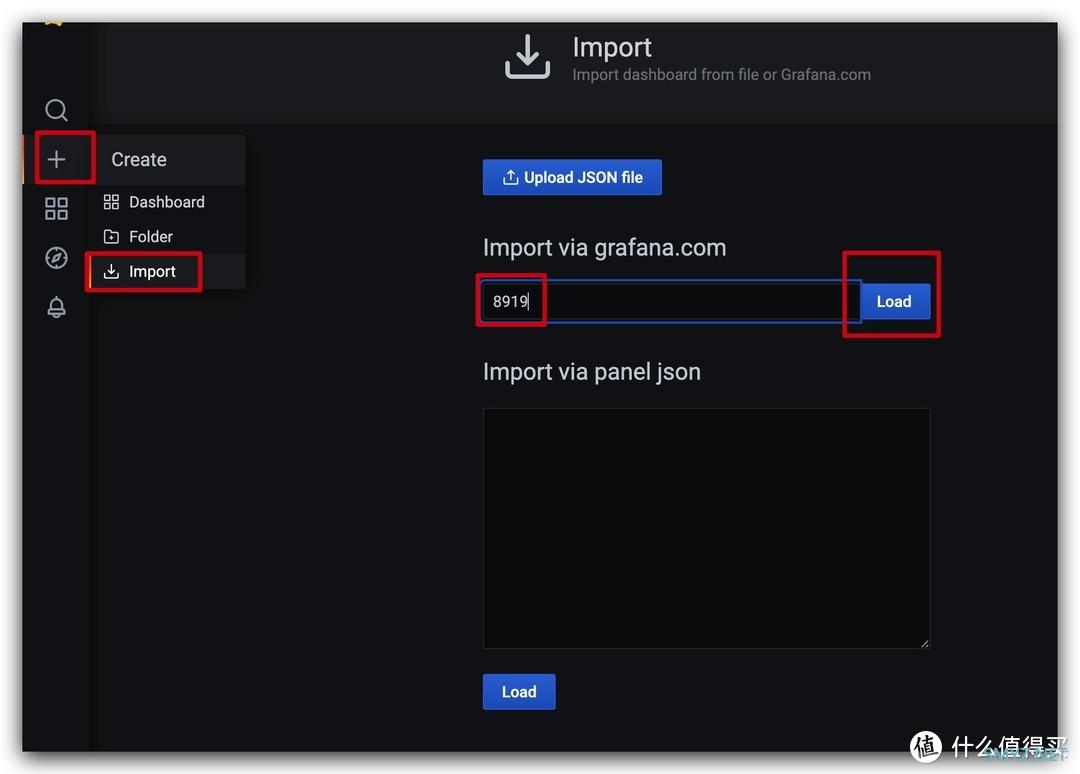Click the Import page title
The width and height of the screenshot is (1080, 774).
point(612,47)
